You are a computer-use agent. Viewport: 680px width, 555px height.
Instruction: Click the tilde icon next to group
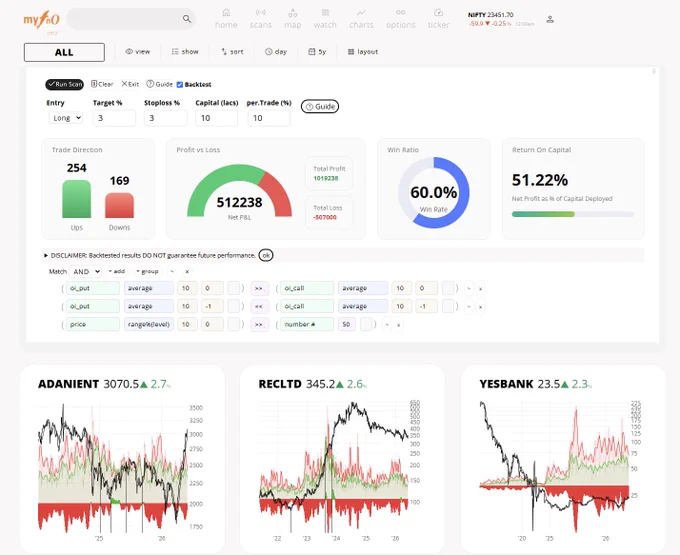[x=172, y=271]
